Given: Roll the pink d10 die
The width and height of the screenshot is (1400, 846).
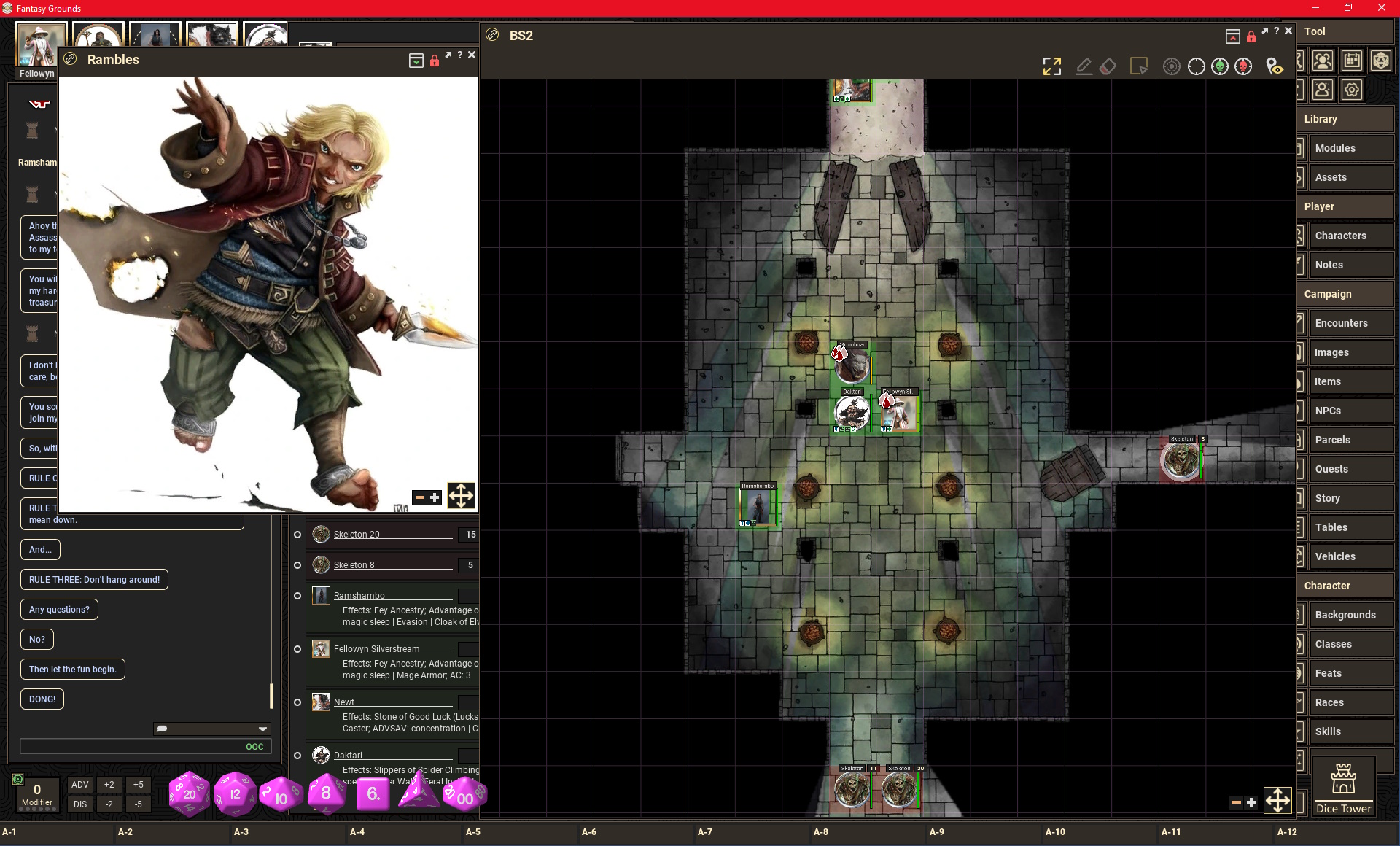Looking at the screenshot, I should click(x=281, y=795).
